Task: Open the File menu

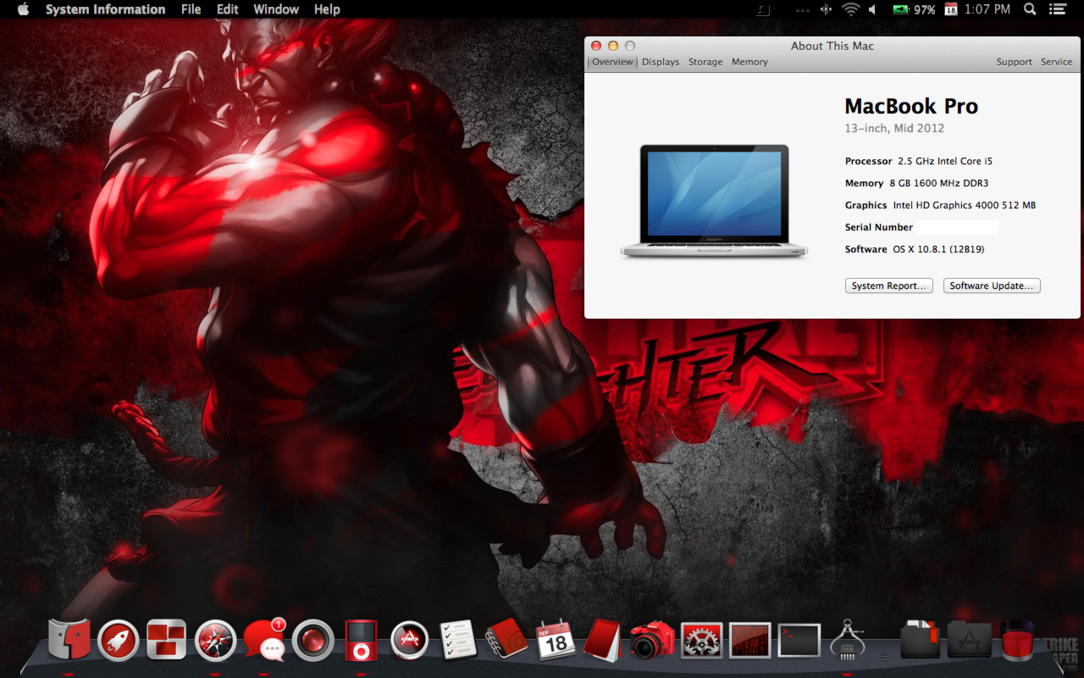Action: (x=191, y=9)
